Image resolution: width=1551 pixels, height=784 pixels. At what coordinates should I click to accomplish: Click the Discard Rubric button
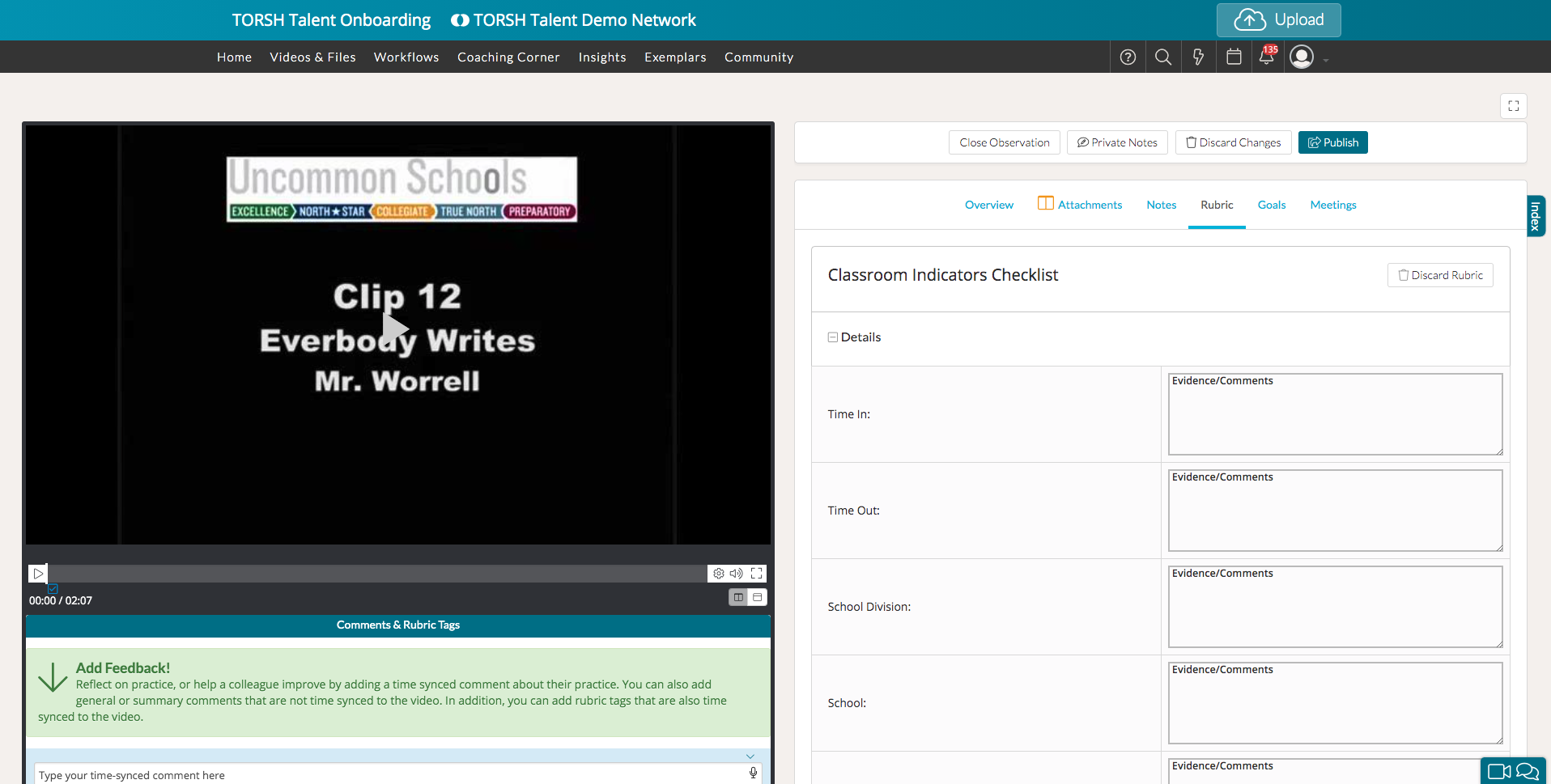1440,275
